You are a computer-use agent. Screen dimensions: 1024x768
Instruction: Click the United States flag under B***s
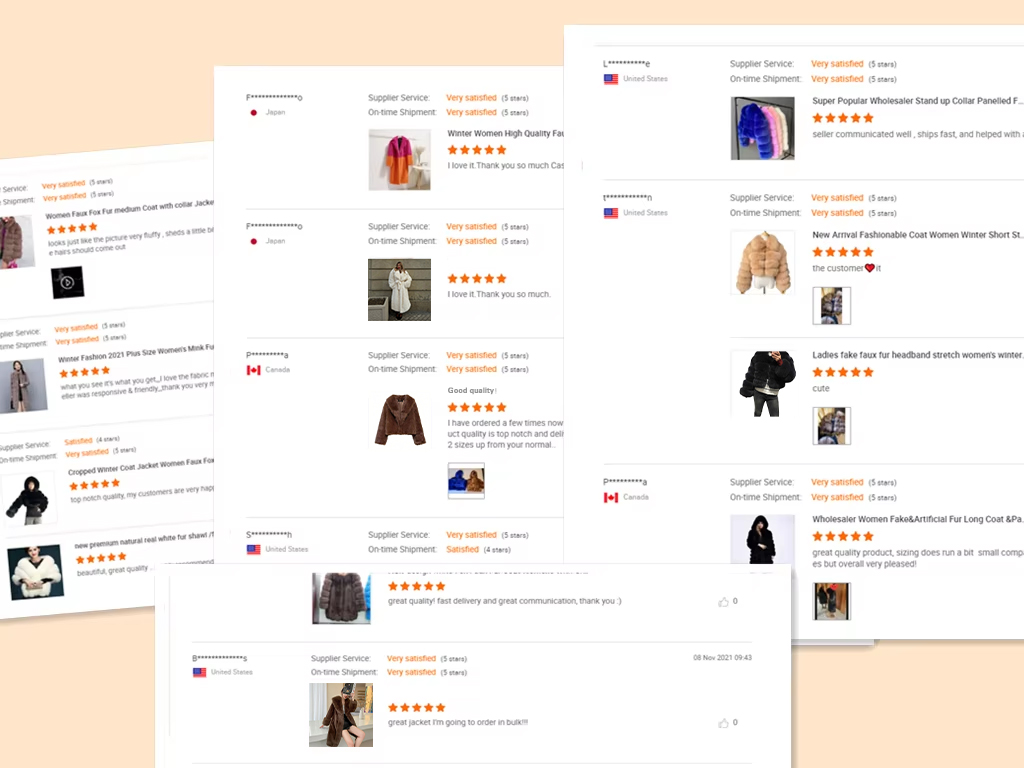[199, 672]
